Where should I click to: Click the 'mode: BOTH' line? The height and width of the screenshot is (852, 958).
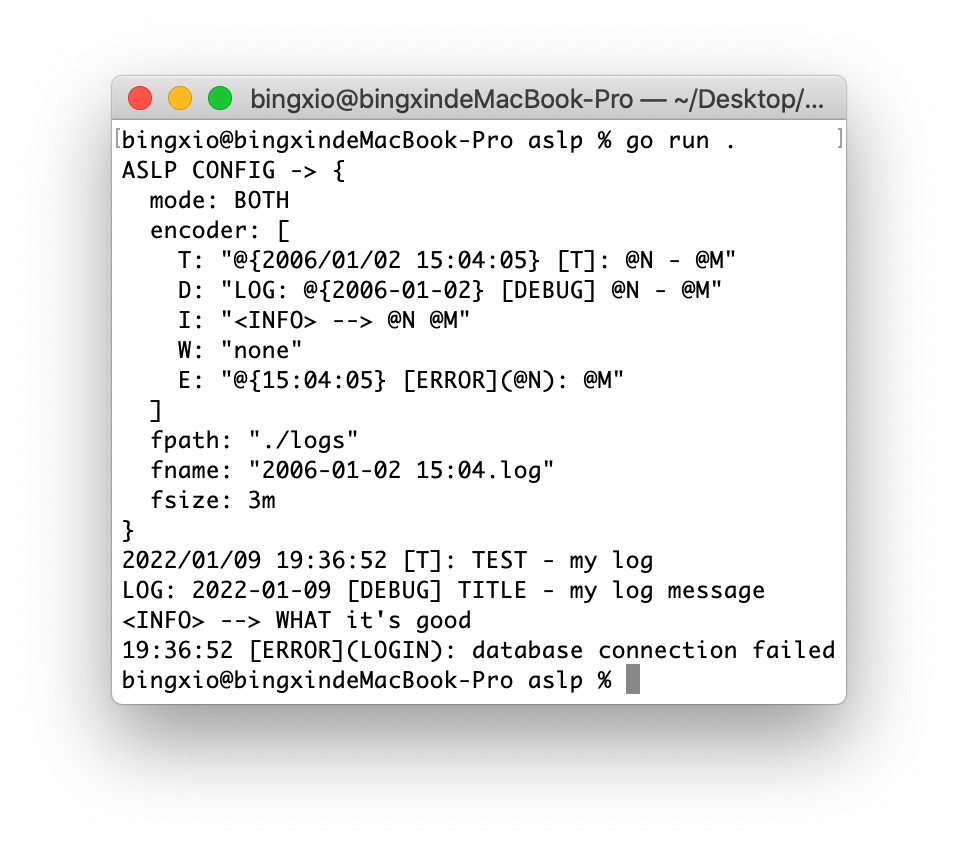[x=219, y=200]
